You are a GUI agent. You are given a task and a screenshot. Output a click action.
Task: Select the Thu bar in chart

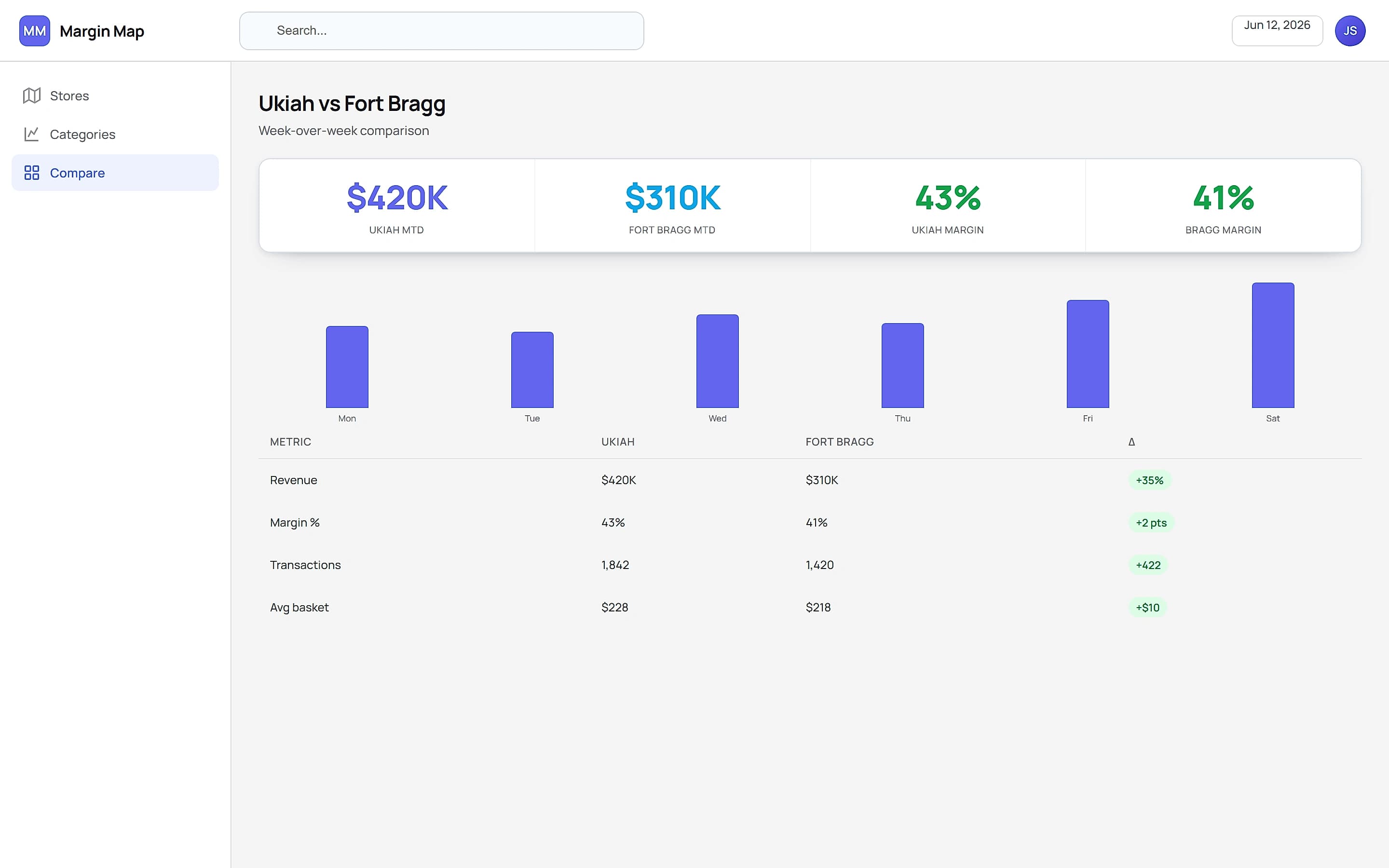[x=903, y=366]
